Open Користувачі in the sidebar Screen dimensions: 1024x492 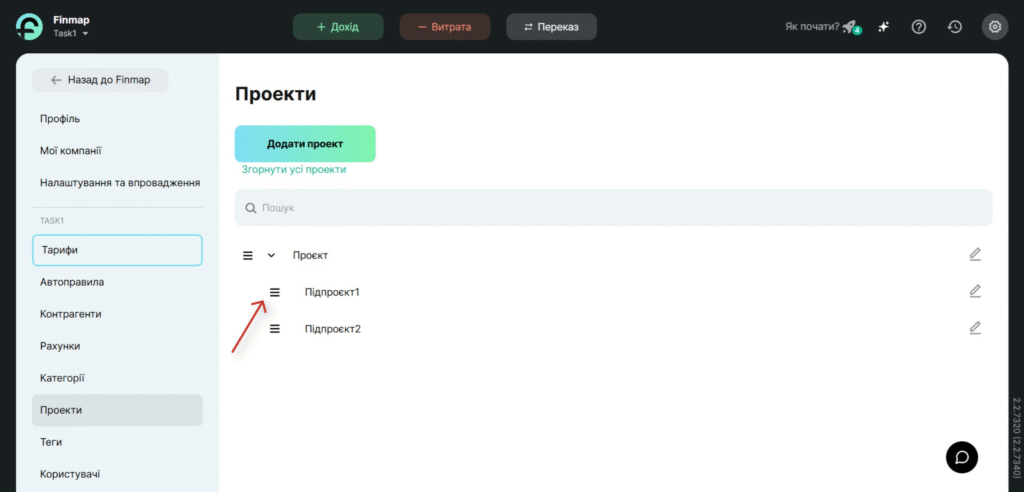70,474
